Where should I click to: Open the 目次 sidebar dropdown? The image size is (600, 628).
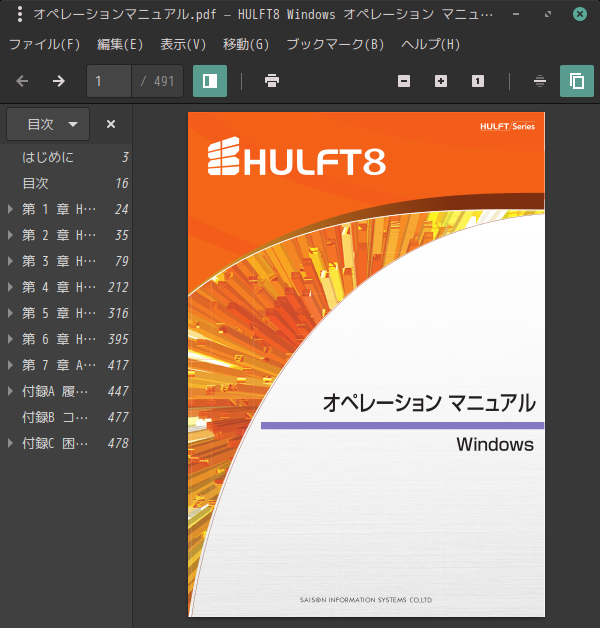click(48, 124)
